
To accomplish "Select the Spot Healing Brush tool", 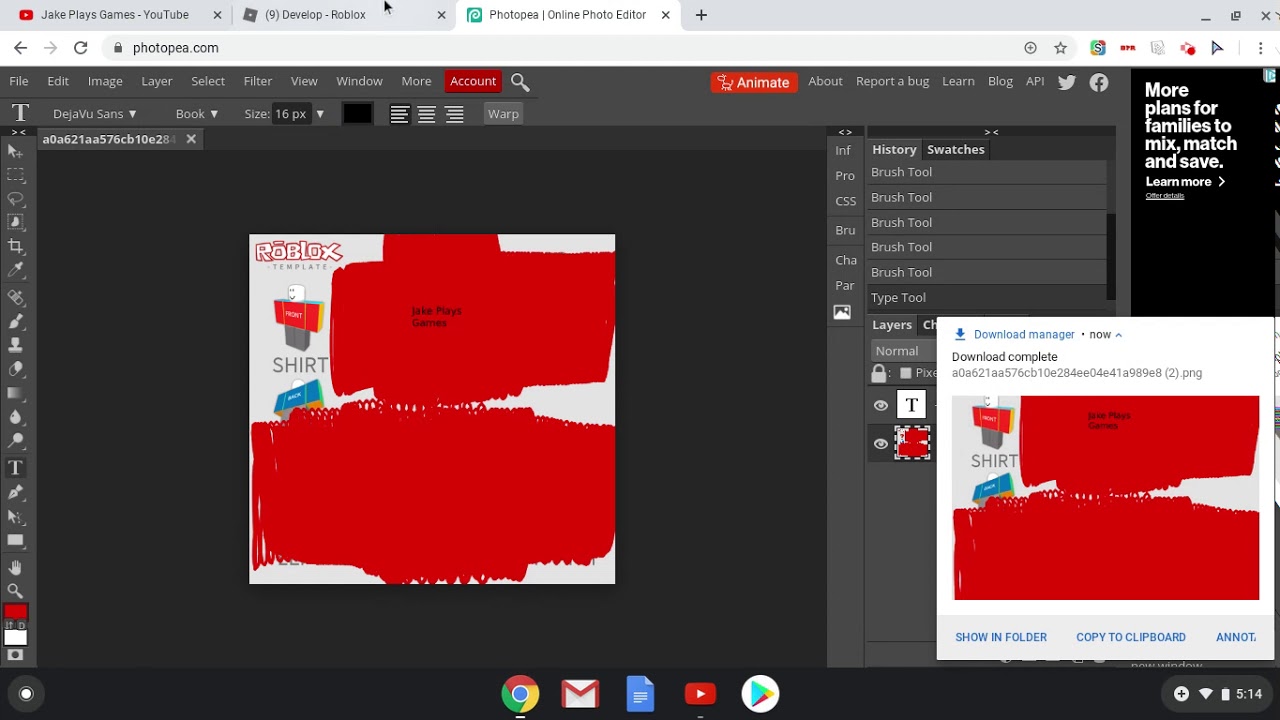I will (x=15, y=298).
